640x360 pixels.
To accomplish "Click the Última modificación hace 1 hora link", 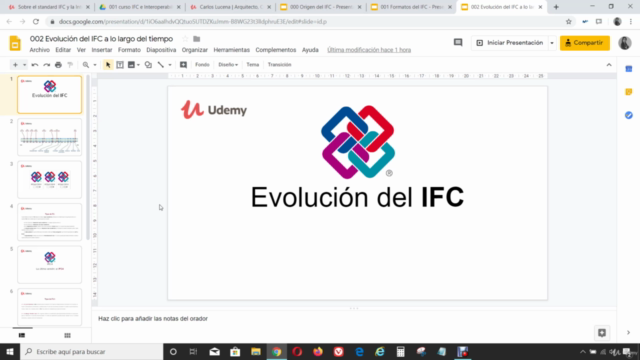I will tap(369, 50).
